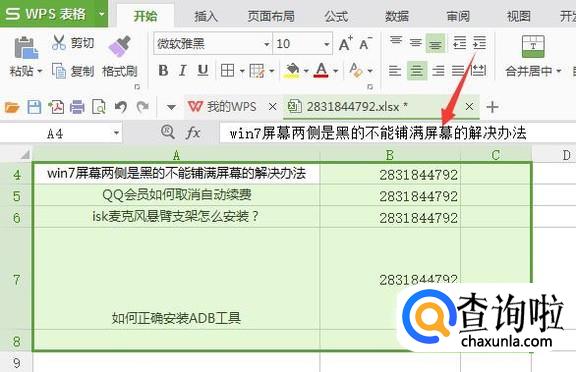Expand the font size dropdown showing 10
This screenshot has height=372, width=576.
(327, 44)
